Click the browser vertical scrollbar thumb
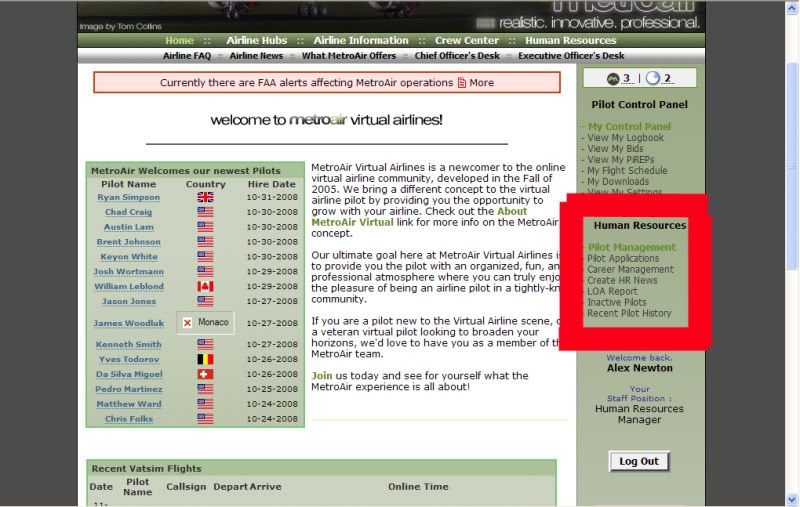Image resolution: width=800 pixels, height=507 pixels. click(x=792, y=167)
